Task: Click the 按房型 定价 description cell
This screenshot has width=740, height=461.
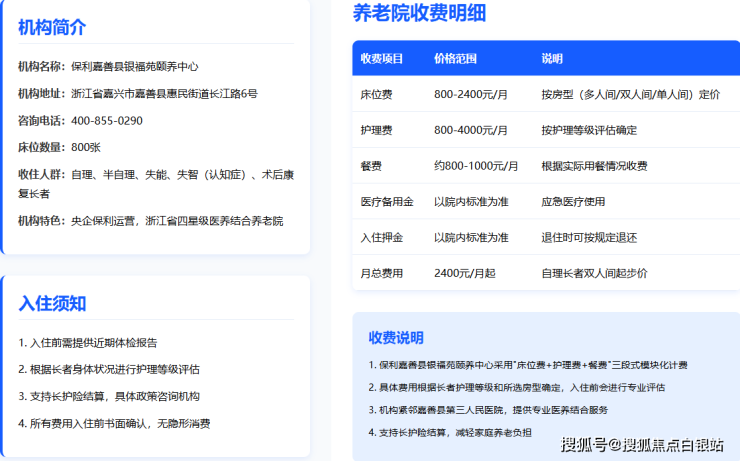Action: [631, 94]
